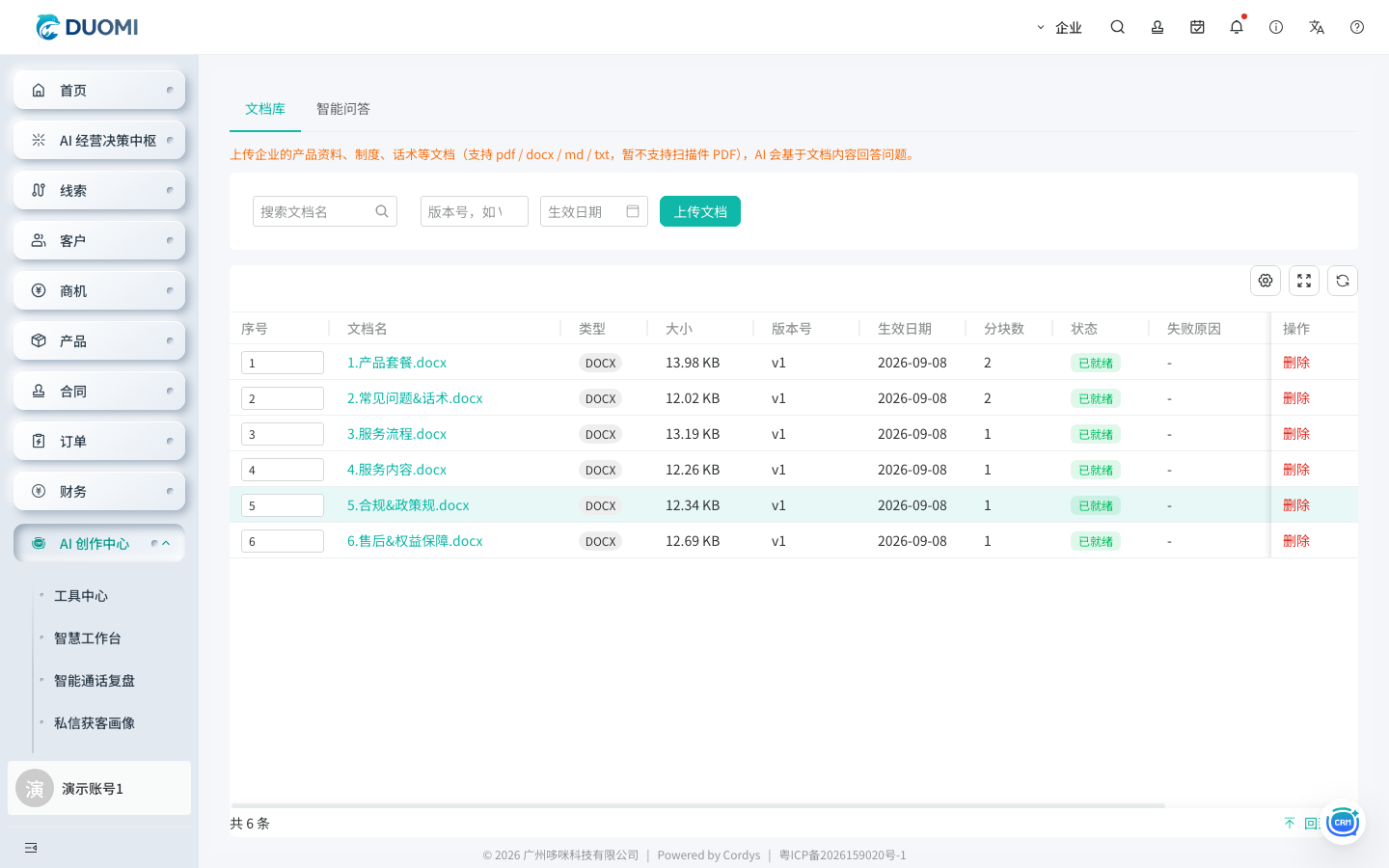Open the calendar icon in top bar
1389x868 pixels.
pos(1197,27)
